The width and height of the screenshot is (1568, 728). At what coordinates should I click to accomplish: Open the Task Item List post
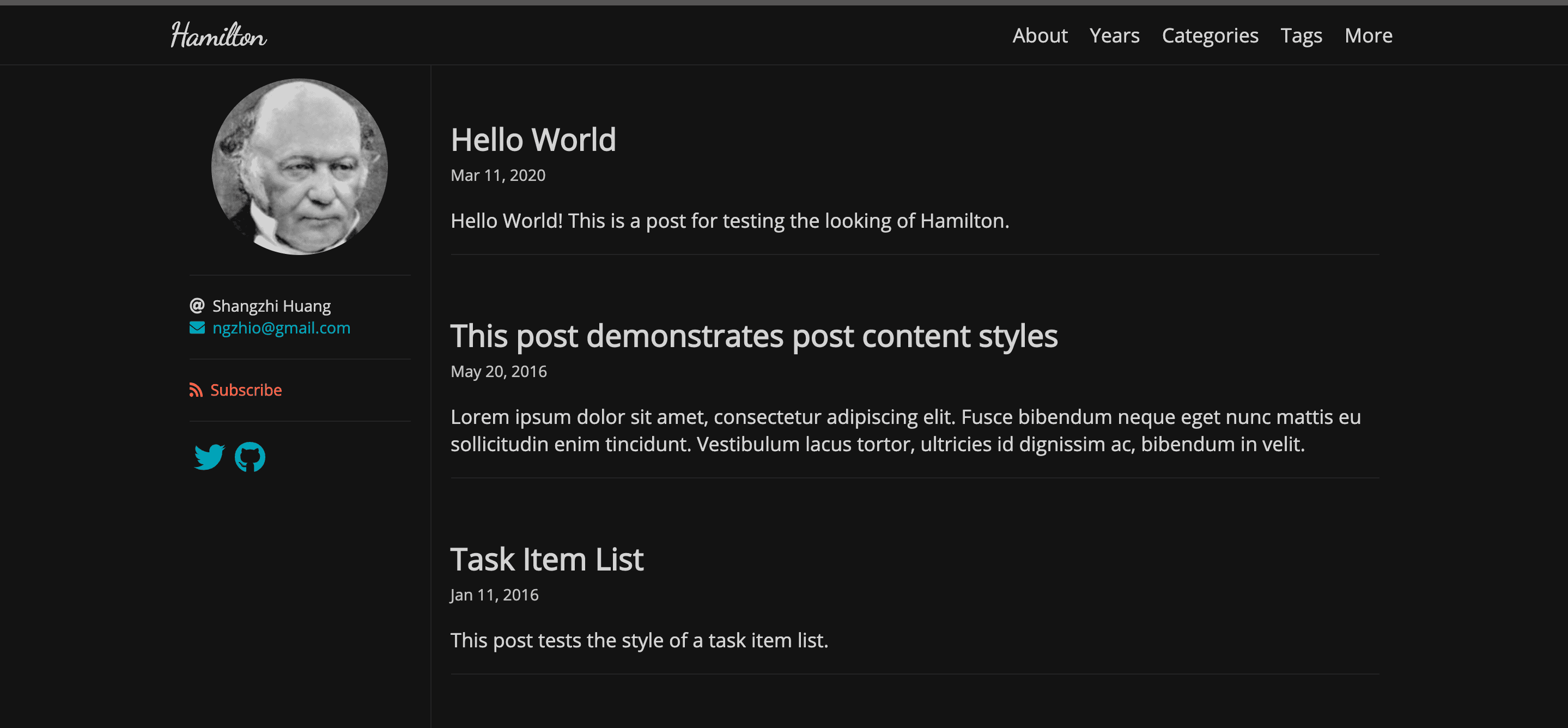(546, 560)
